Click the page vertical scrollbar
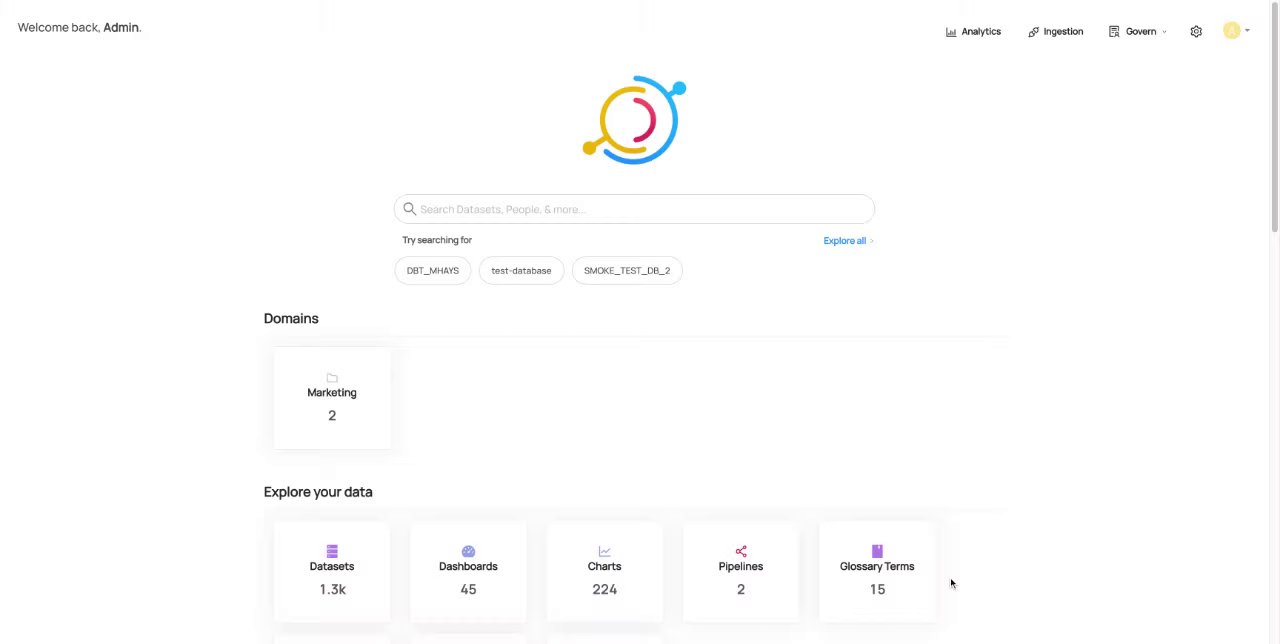Image resolution: width=1280 pixels, height=644 pixels. pos(1274,120)
